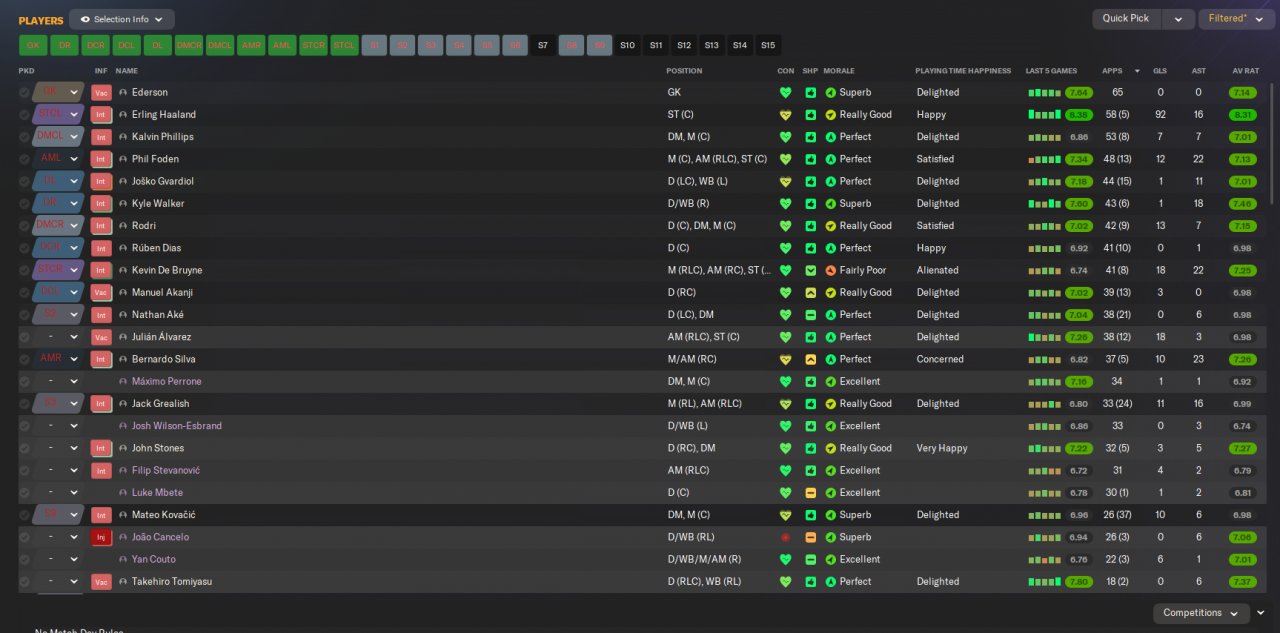Click the sharpness icon for Bernardo Silva
Screen dimensions: 1280x633
pos(811,359)
